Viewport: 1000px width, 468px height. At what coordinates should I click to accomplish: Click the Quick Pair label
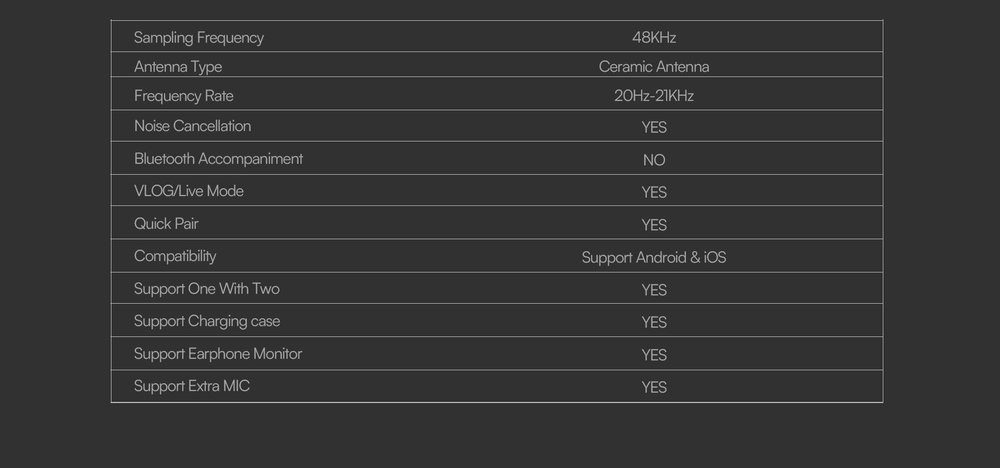click(166, 224)
